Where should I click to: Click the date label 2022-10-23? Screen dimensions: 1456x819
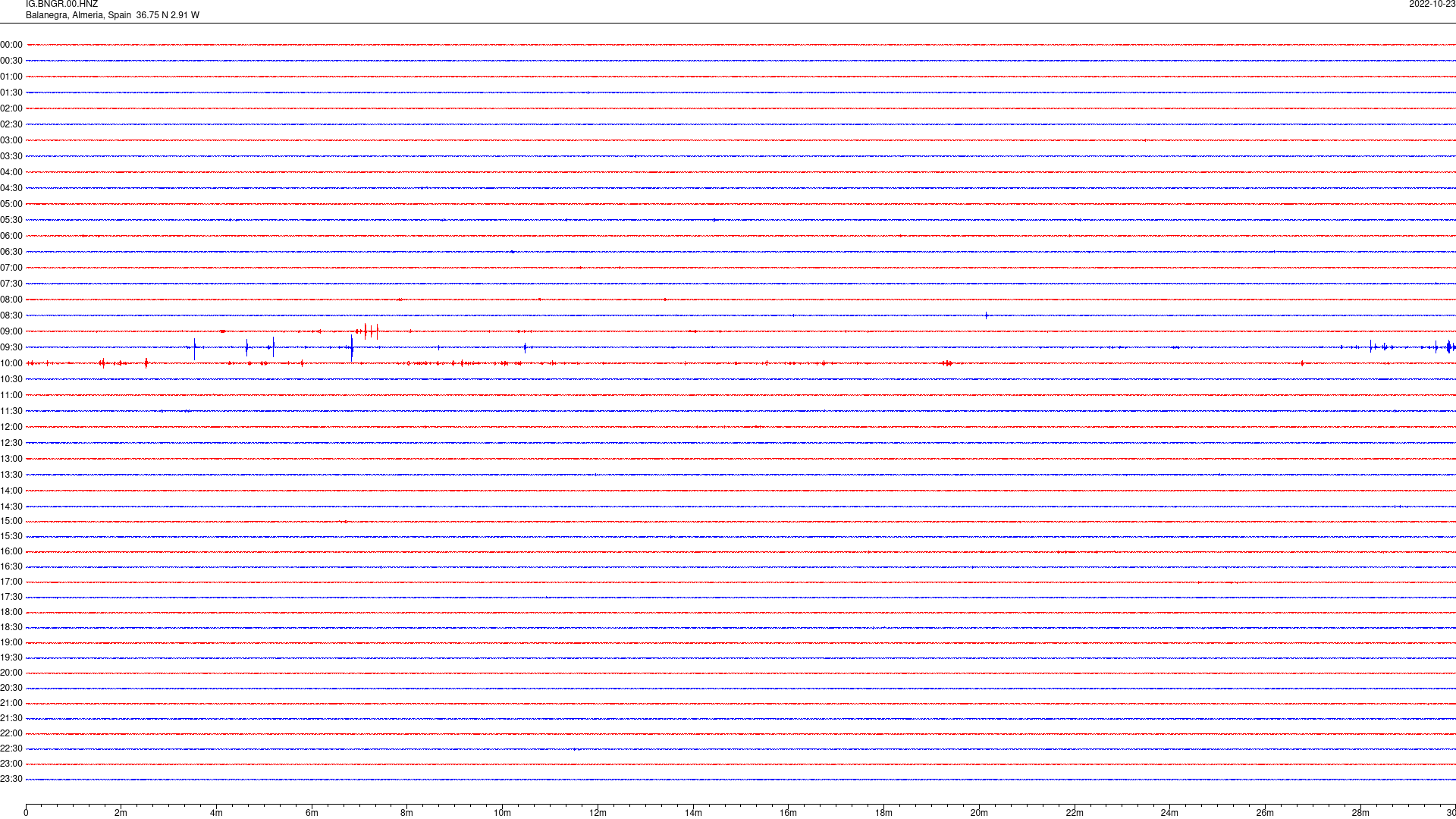click(1432, 5)
